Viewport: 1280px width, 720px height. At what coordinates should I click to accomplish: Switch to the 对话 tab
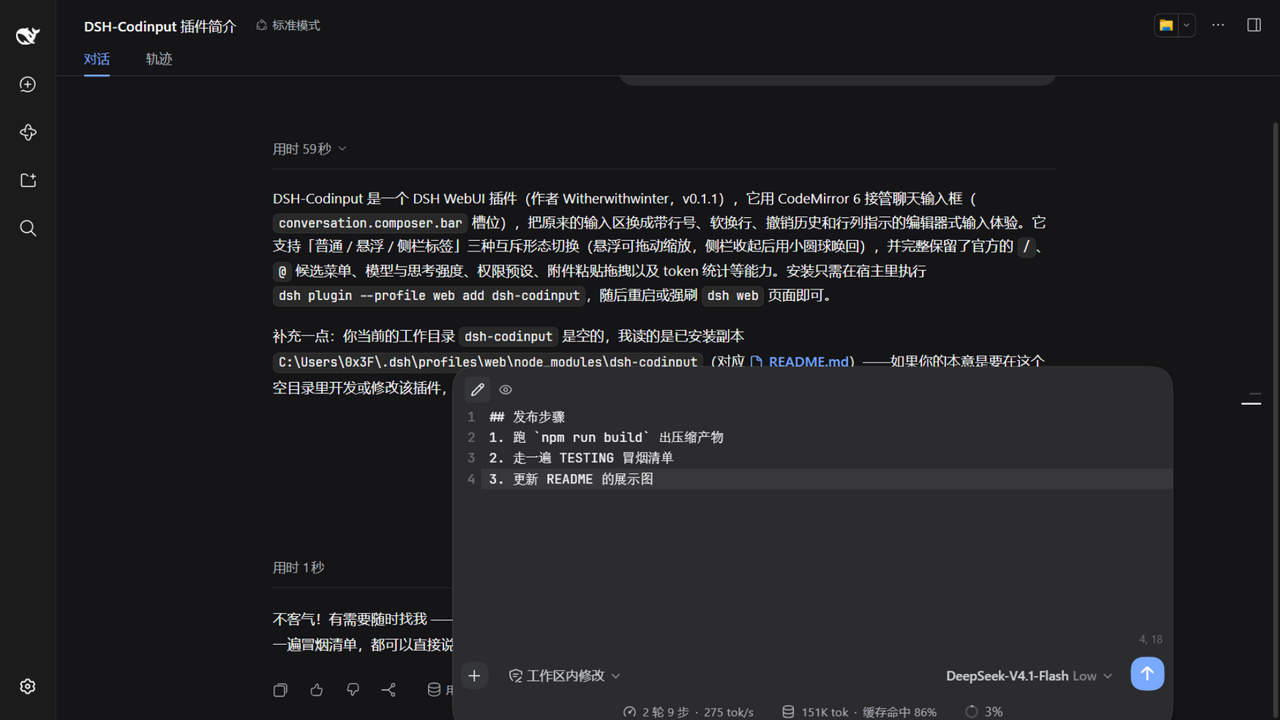(97, 59)
